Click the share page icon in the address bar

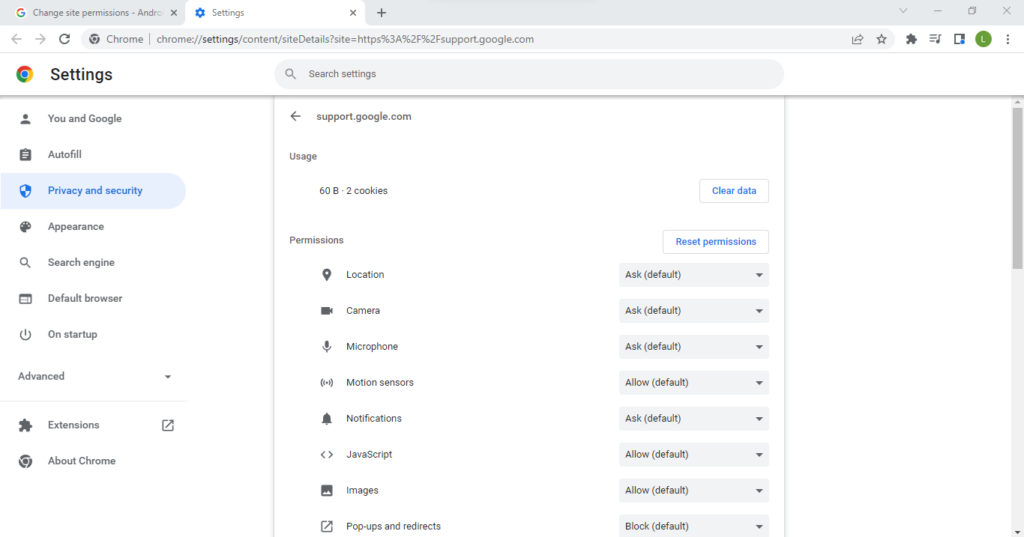pyautogui.click(x=857, y=39)
